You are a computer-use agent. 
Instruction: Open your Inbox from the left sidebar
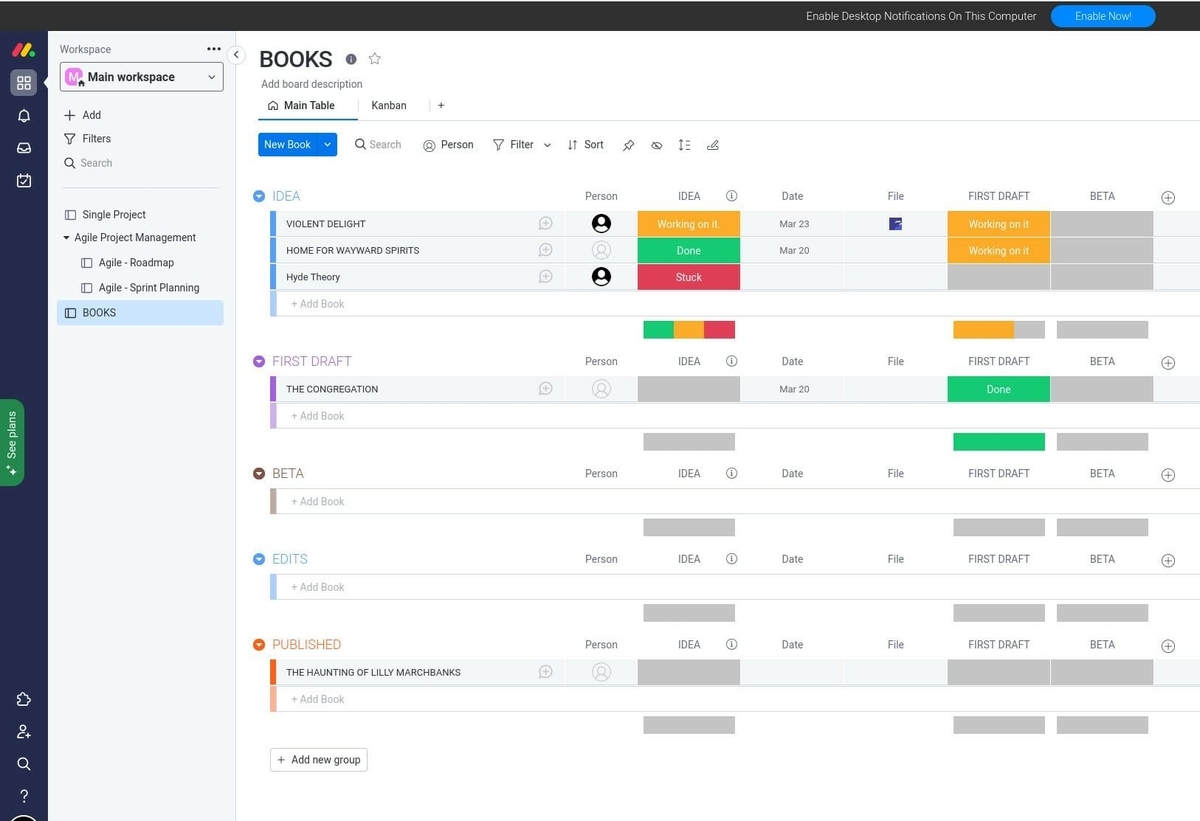[23, 147]
